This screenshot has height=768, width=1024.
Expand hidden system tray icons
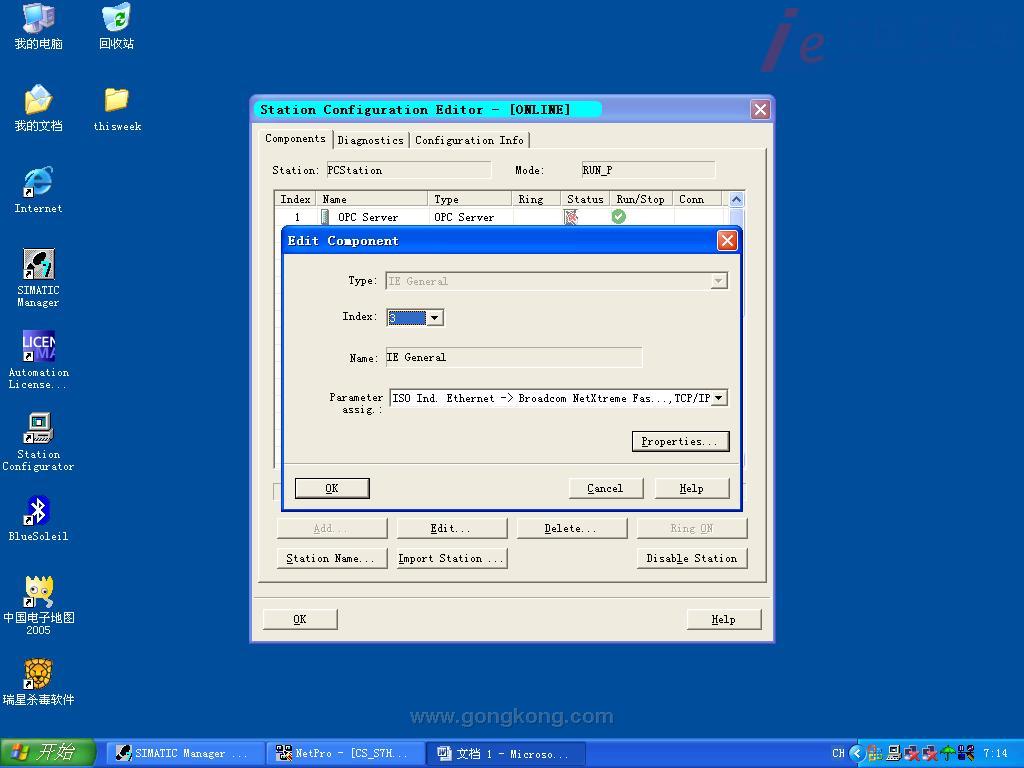click(x=857, y=753)
